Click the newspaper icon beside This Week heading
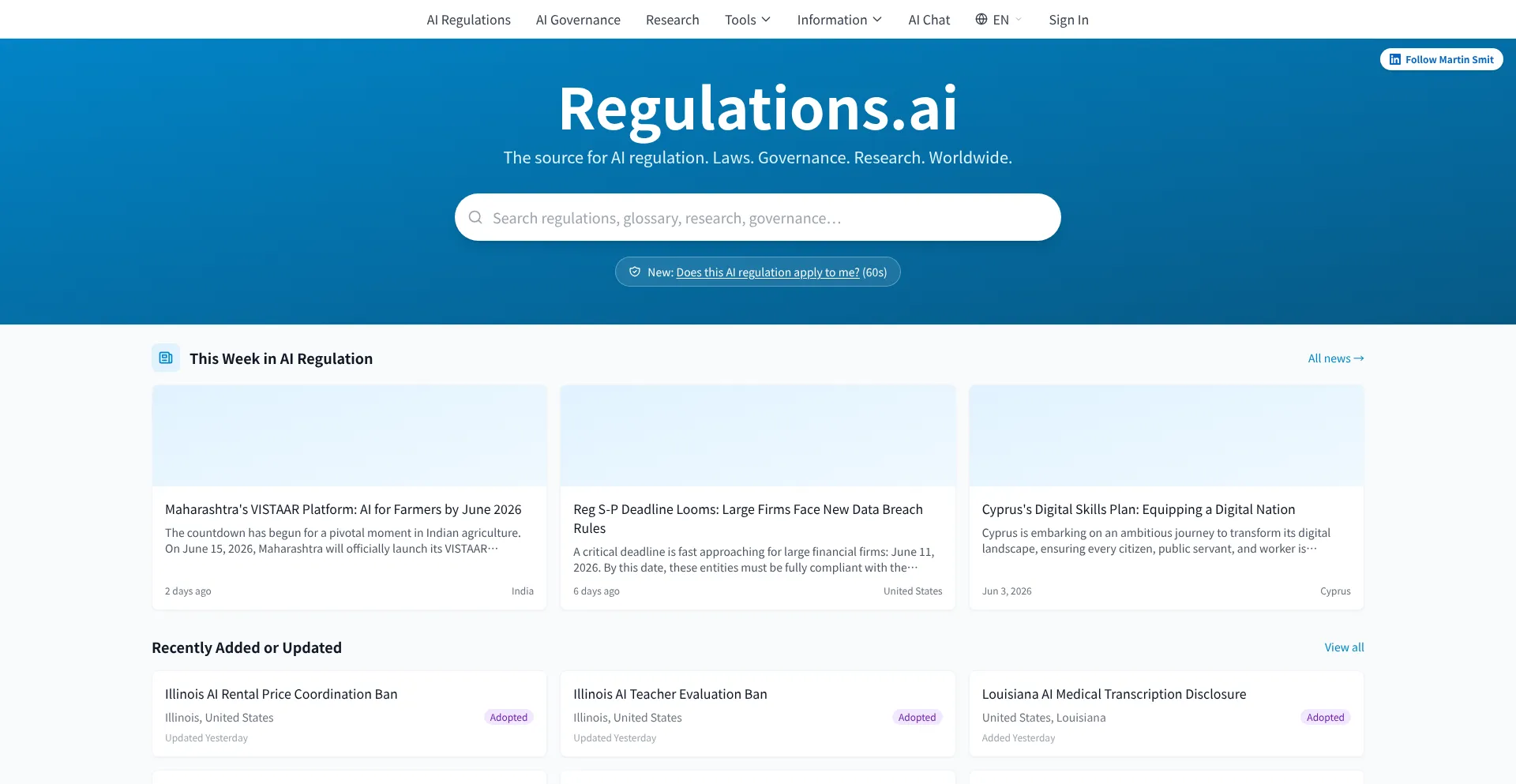Viewport: 1516px width, 784px height. coord(166,358)
